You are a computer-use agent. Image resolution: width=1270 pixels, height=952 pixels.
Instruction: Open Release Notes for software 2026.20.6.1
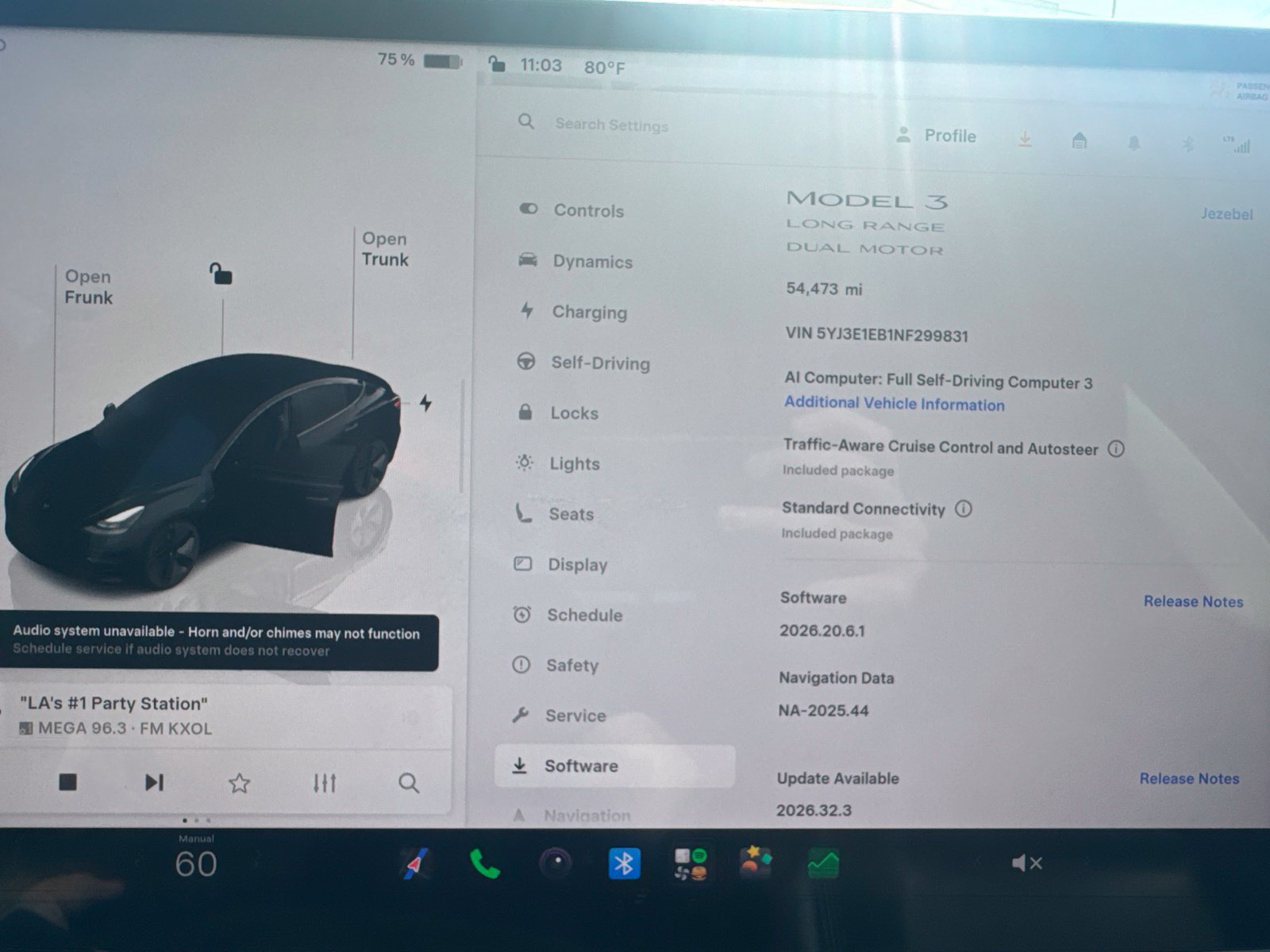1193,601
